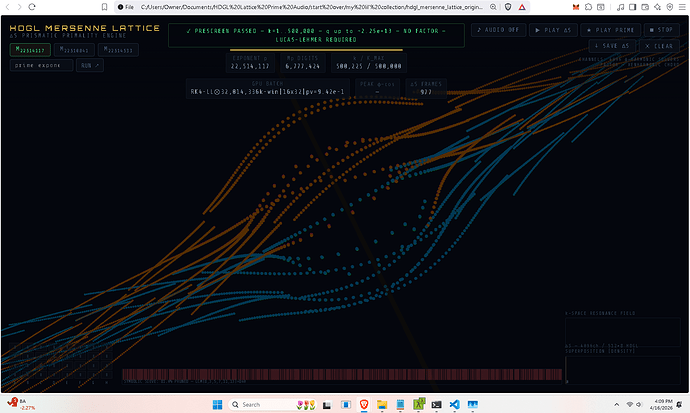Save via the SAVE Δ5 button
690x413 pixels.
[x=612, y=46]
